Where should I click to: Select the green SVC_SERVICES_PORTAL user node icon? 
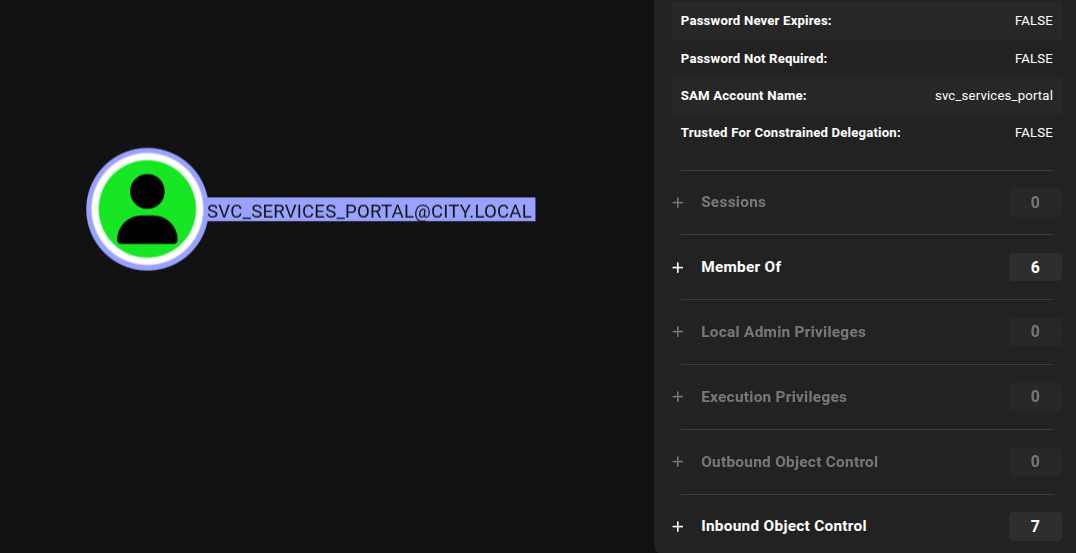tap(147, 209)
